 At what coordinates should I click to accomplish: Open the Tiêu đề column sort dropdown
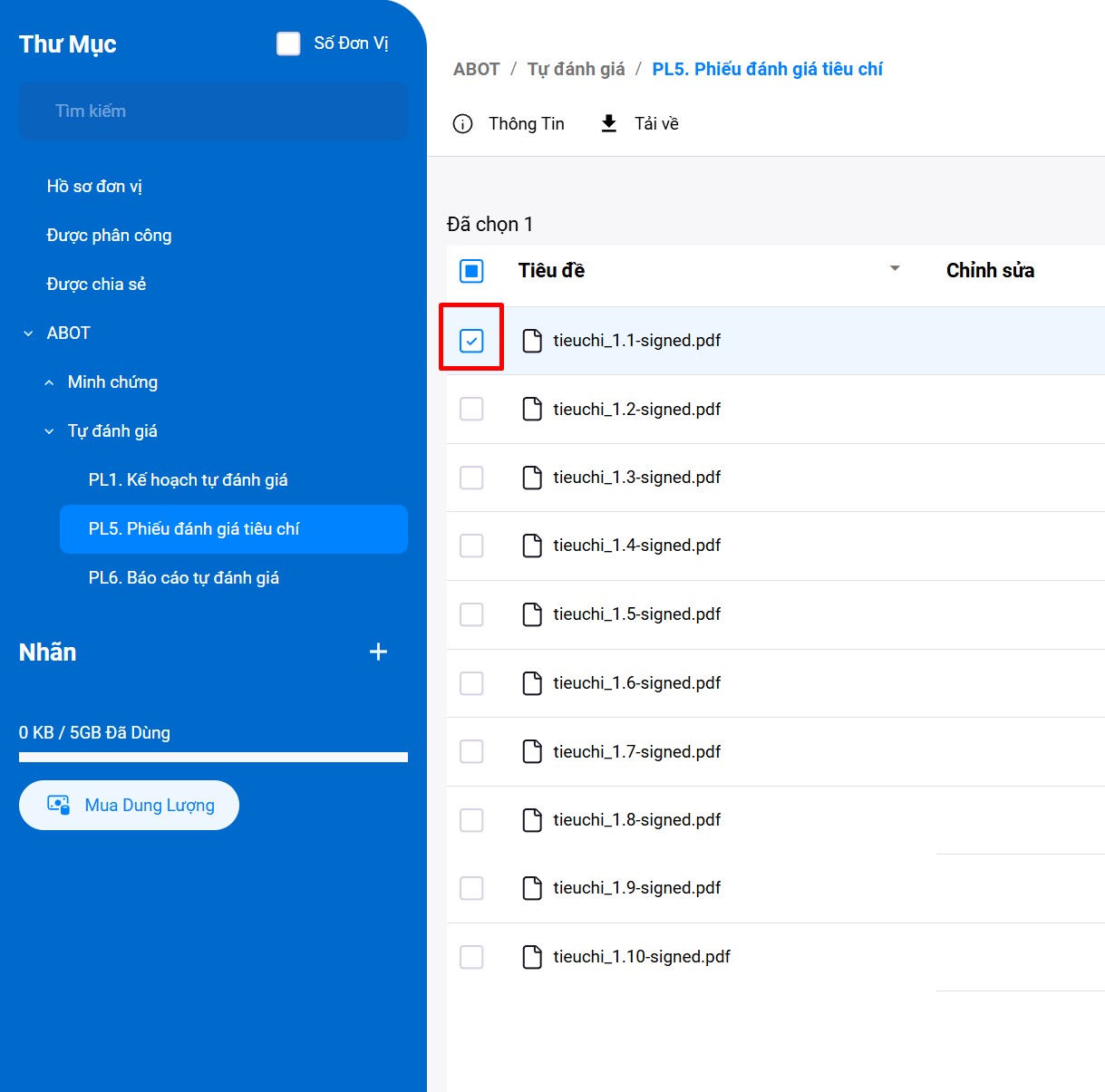[895, 269]
